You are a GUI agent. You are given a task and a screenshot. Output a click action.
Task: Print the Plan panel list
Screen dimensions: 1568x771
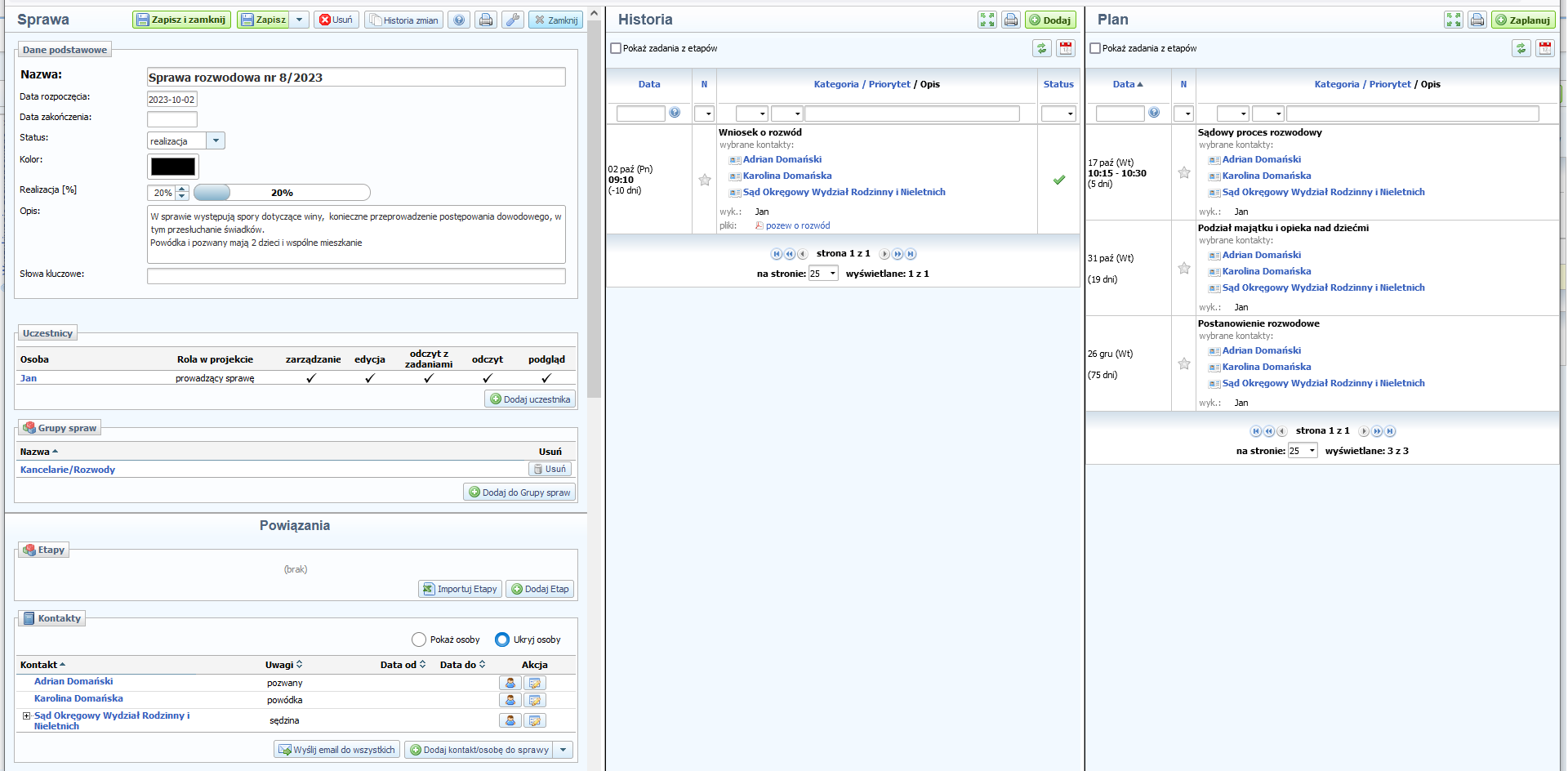click(x=1477, y=20)
